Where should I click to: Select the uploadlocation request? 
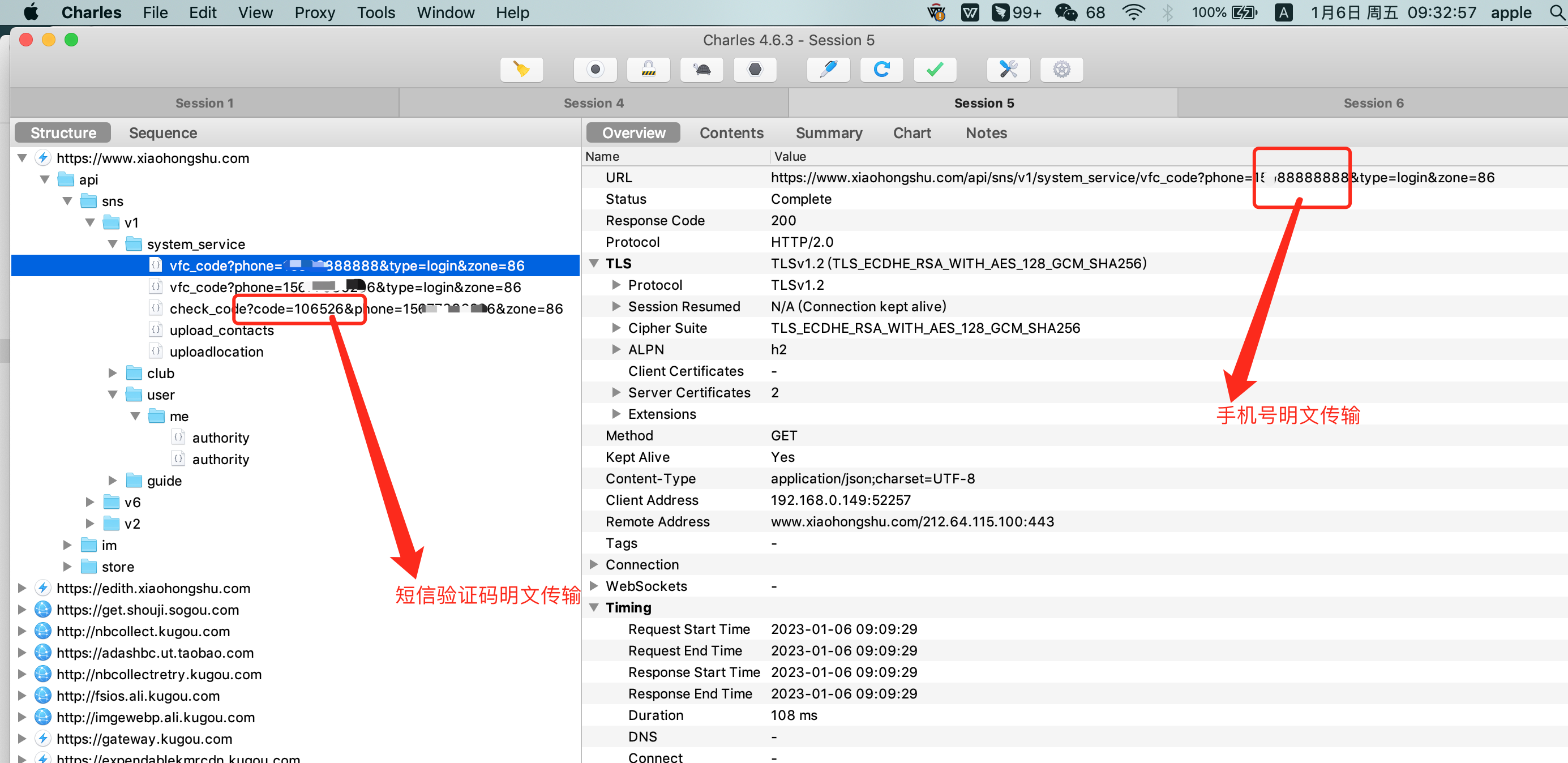click(216, 352)
